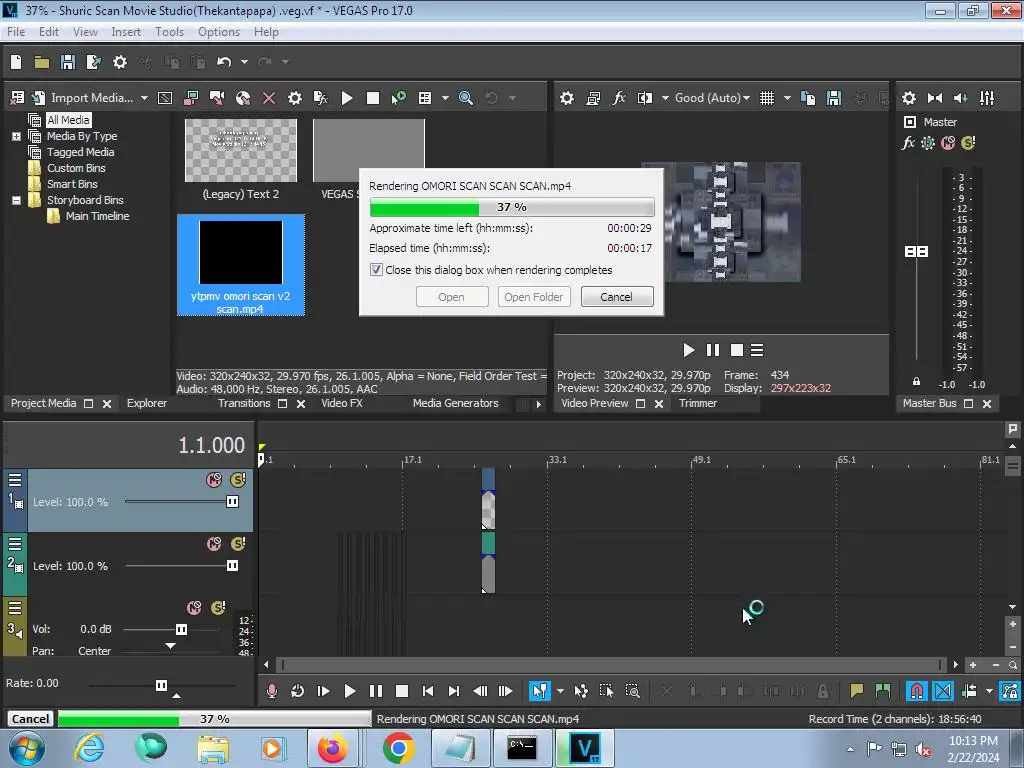Toggle preview overlays grid icon
1024x768 pixels.
[x=767, y=98]
